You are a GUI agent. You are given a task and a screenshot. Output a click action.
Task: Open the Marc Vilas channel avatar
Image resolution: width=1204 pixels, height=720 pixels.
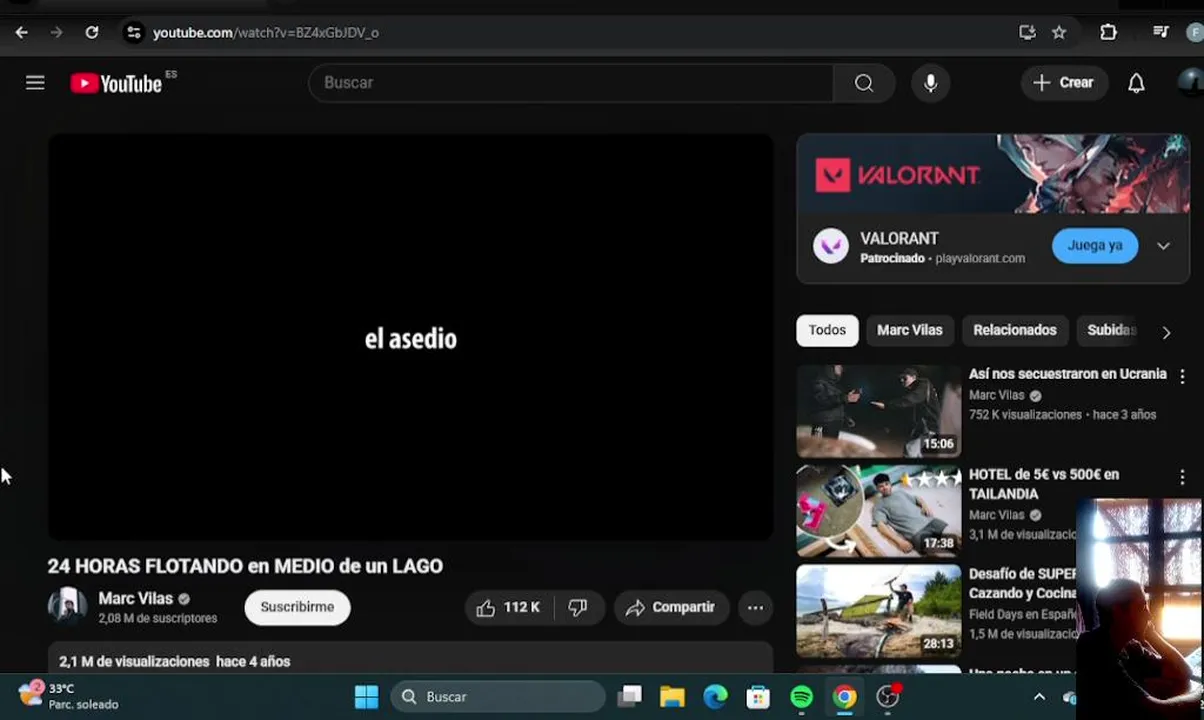67,606
